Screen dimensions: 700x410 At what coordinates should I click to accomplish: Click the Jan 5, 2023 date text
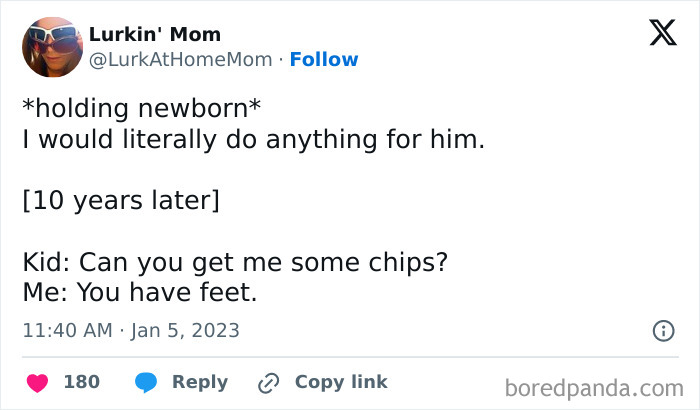click(x=185, y=330)
